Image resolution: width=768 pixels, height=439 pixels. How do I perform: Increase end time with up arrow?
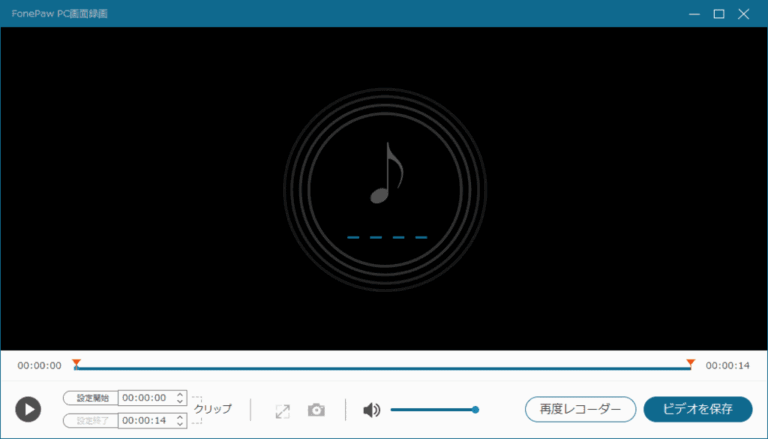(x=180, y=417)
